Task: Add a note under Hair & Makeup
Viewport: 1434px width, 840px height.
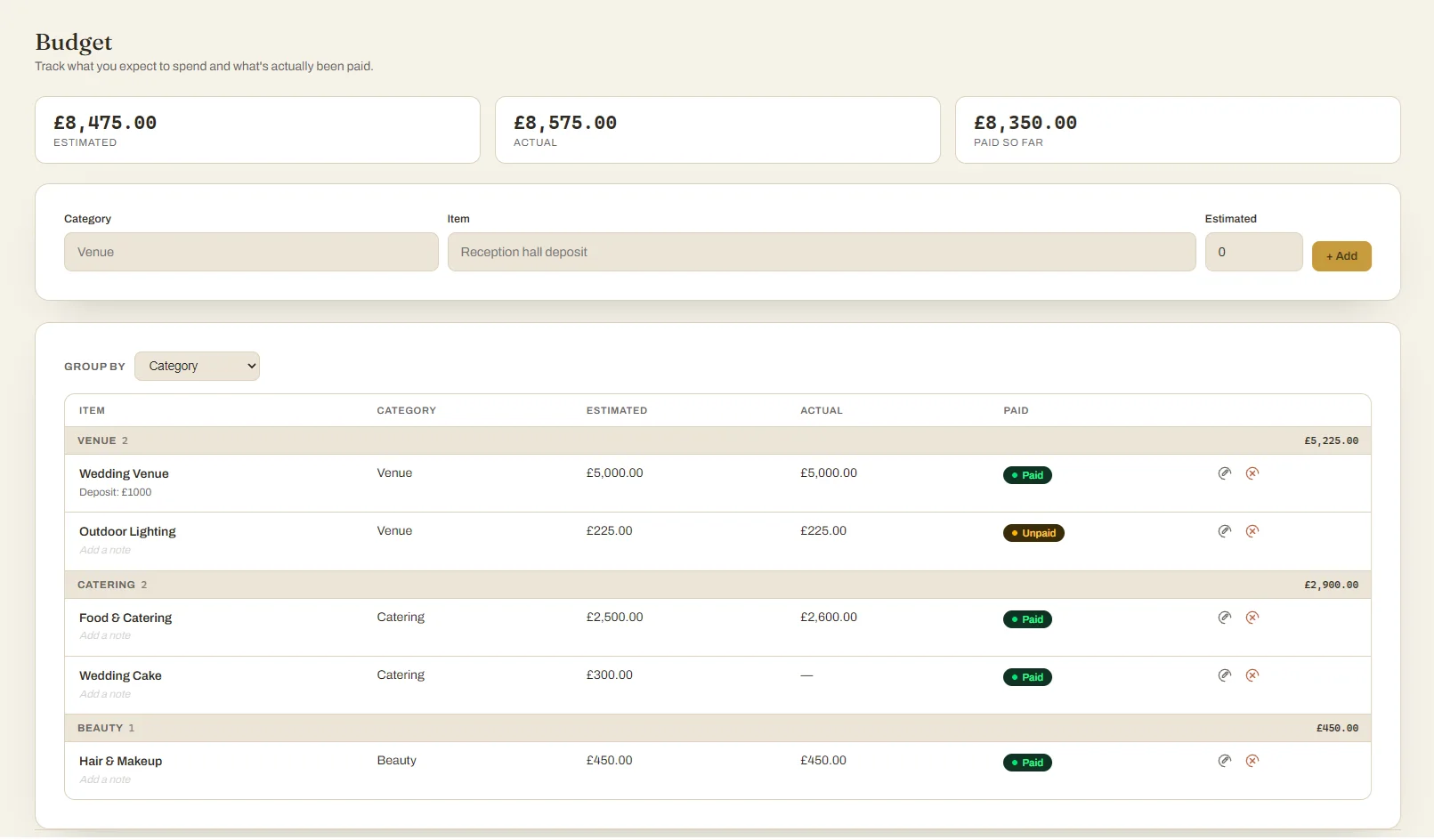Action: tap(105, 779)
